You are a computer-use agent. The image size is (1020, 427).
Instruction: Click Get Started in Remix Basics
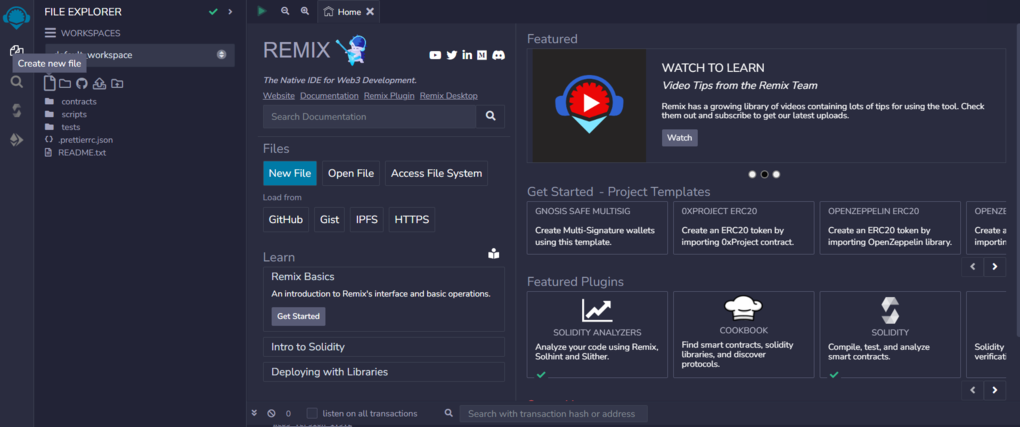click(x=299, y=316)
